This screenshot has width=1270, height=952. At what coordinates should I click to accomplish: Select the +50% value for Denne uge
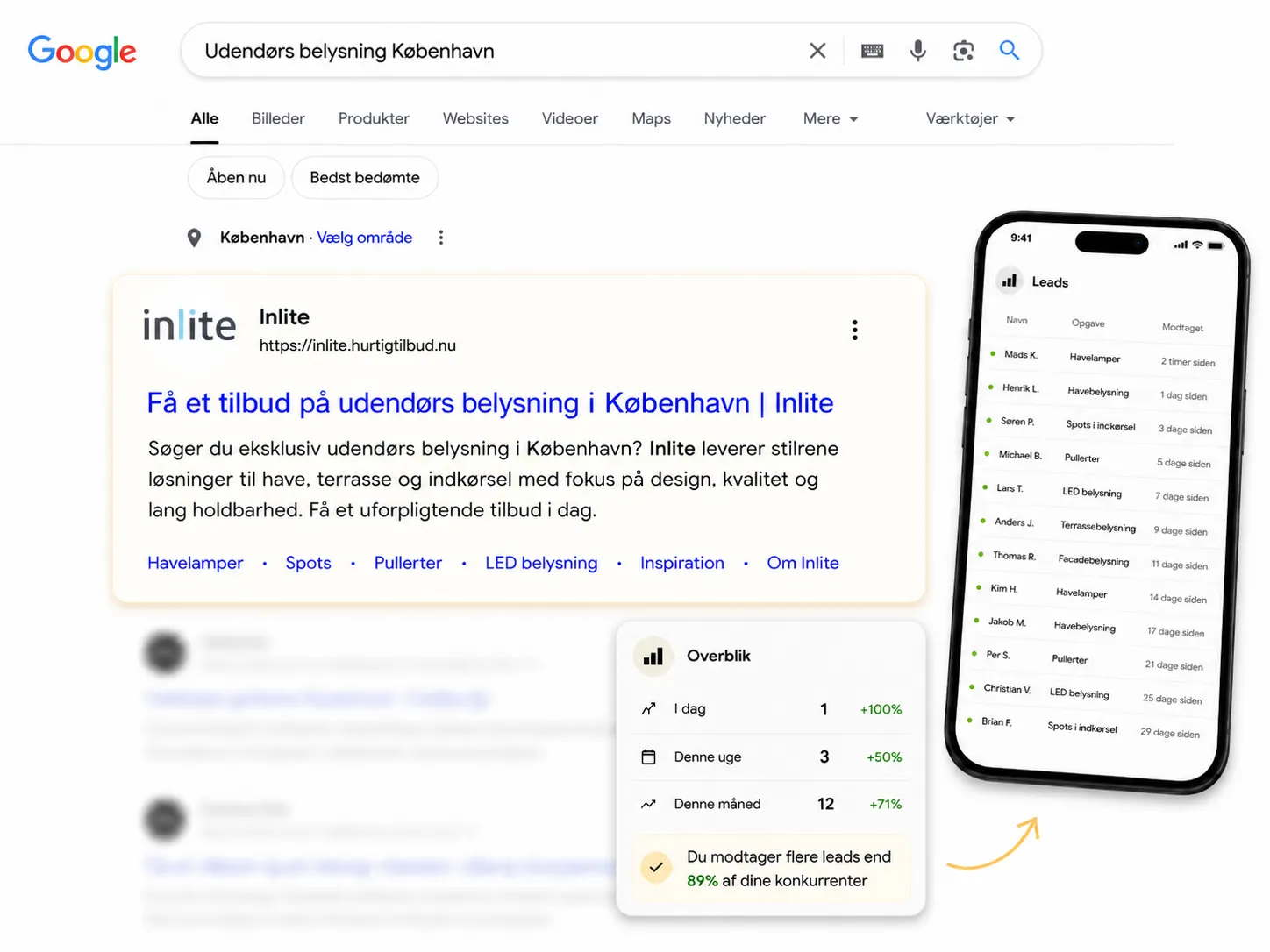click(884, 757)
